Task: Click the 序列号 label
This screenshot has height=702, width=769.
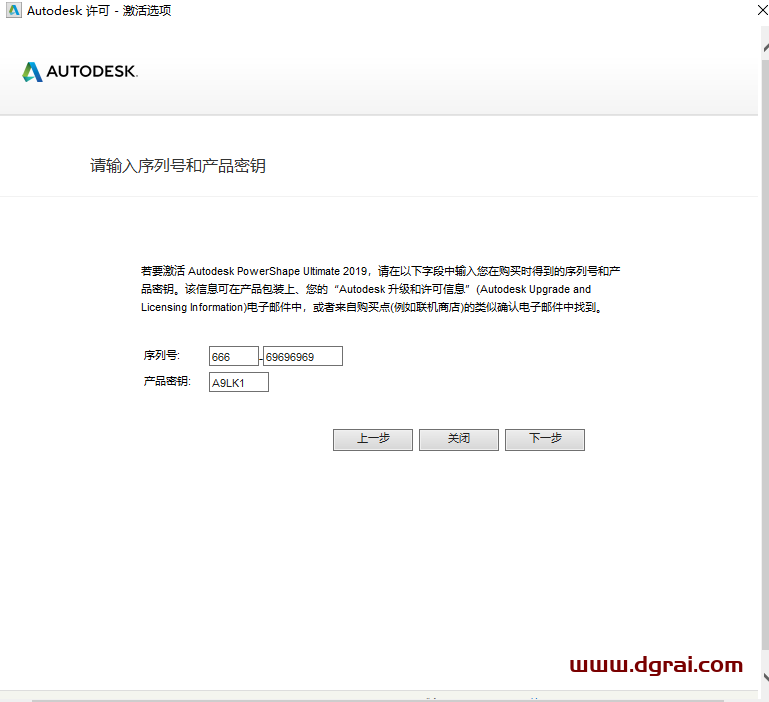Action: 161,355
